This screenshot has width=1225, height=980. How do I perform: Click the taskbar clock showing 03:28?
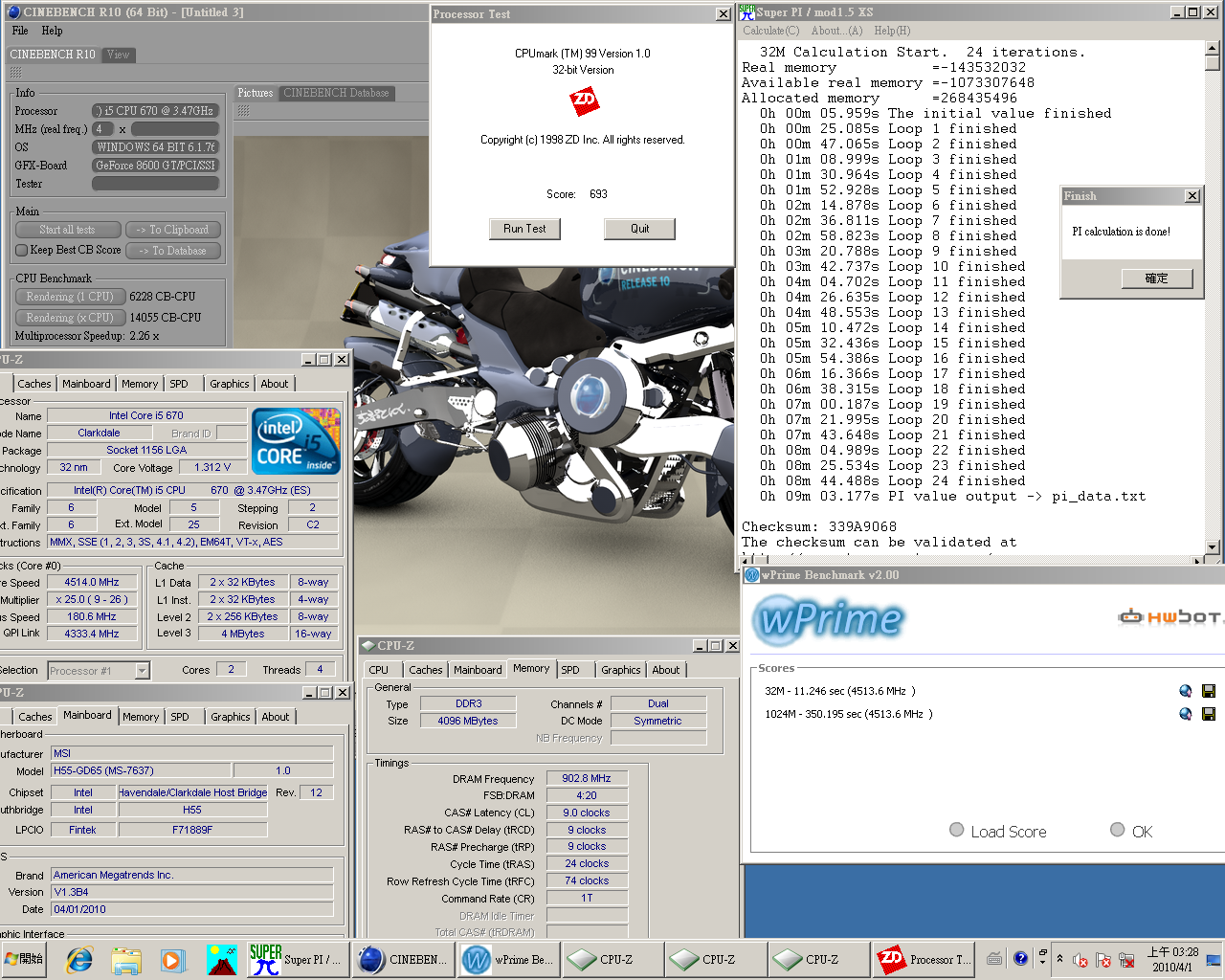coord(1172,959)
